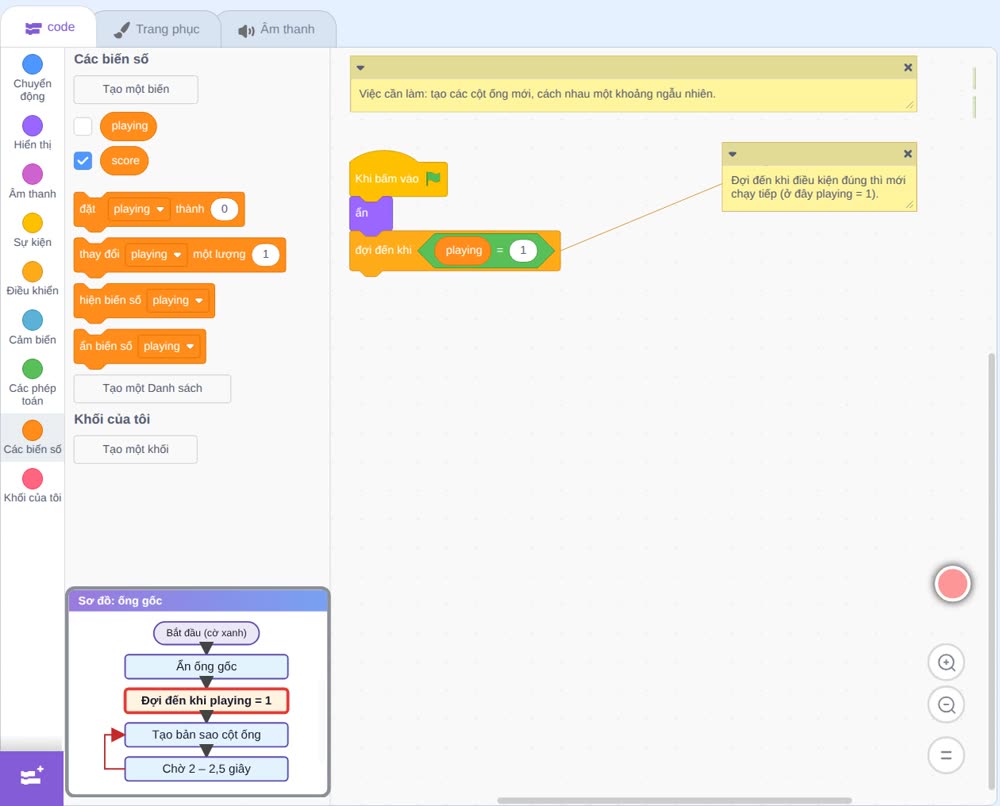Enable the playing variable checkbox

(83, 126)
